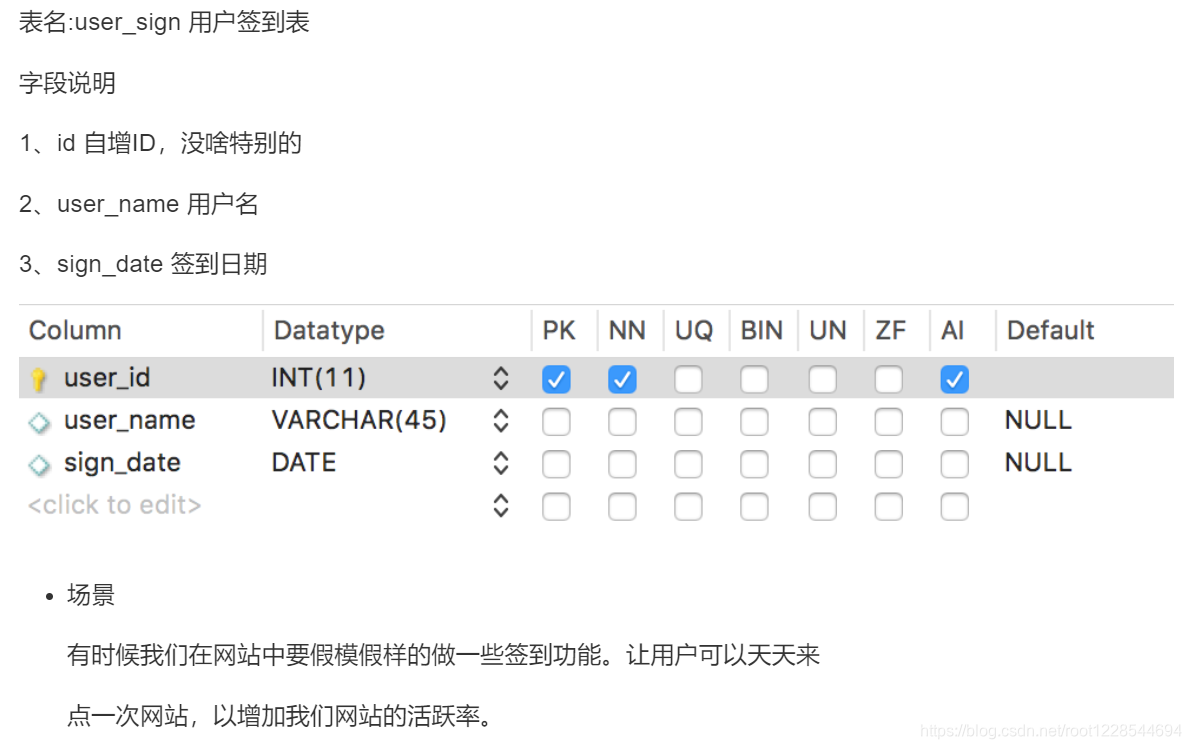1191x749 pixels.
Task: Check ZF checkbox for sign_date row
Action: click(889, 464)
